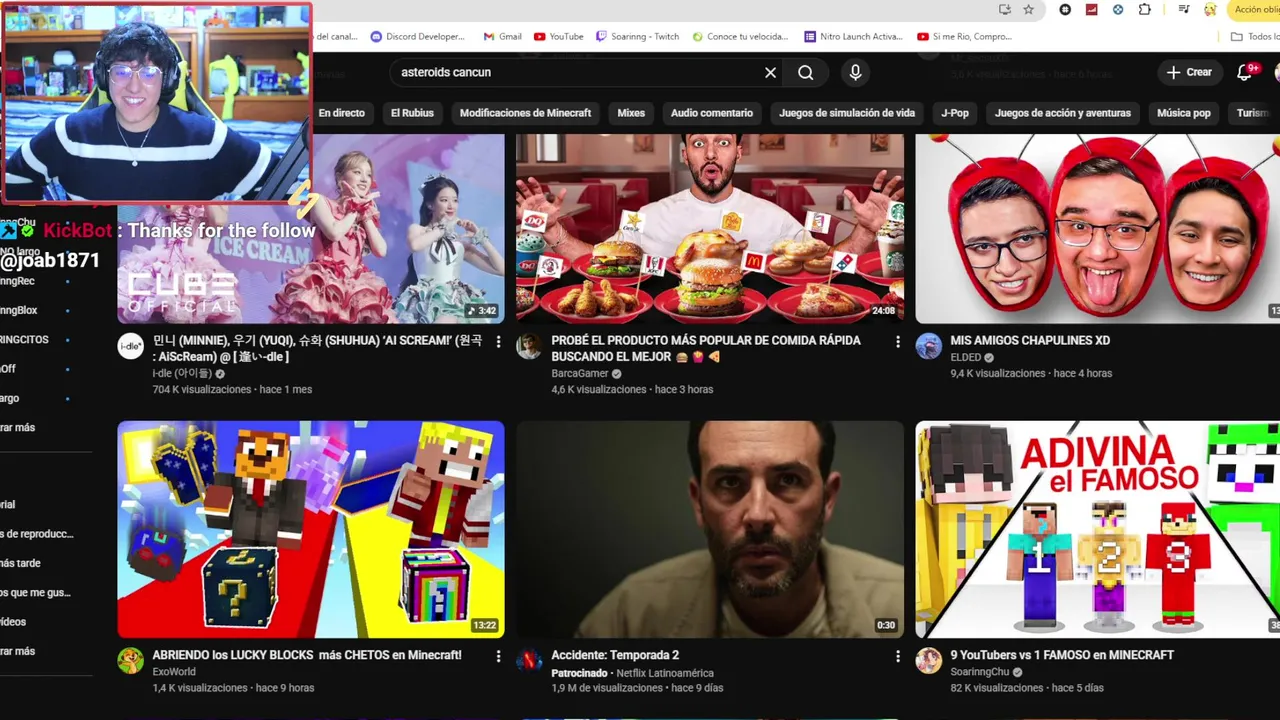Viewport: 1280px width, 720px height.
Task: Open the notifications bell
Action: tap(1245, 72)
